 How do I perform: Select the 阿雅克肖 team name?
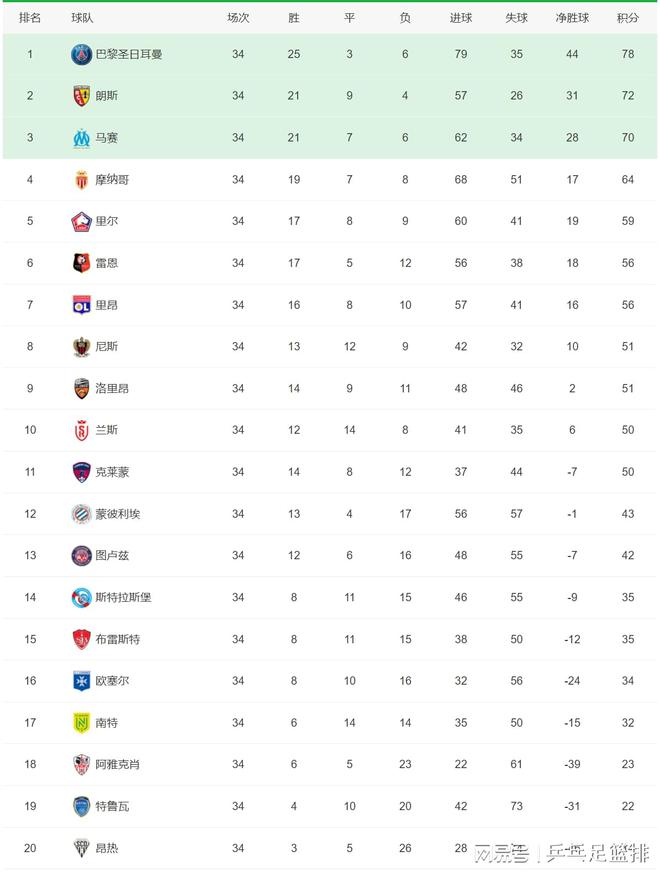tap(118, 764)
